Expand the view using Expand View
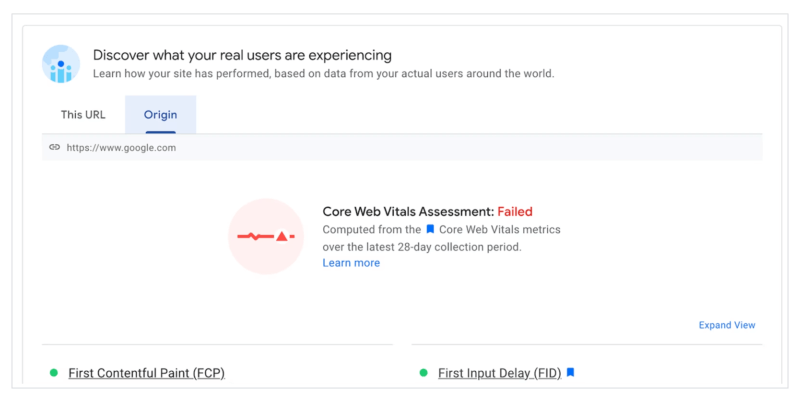 (x=727, y=325)
